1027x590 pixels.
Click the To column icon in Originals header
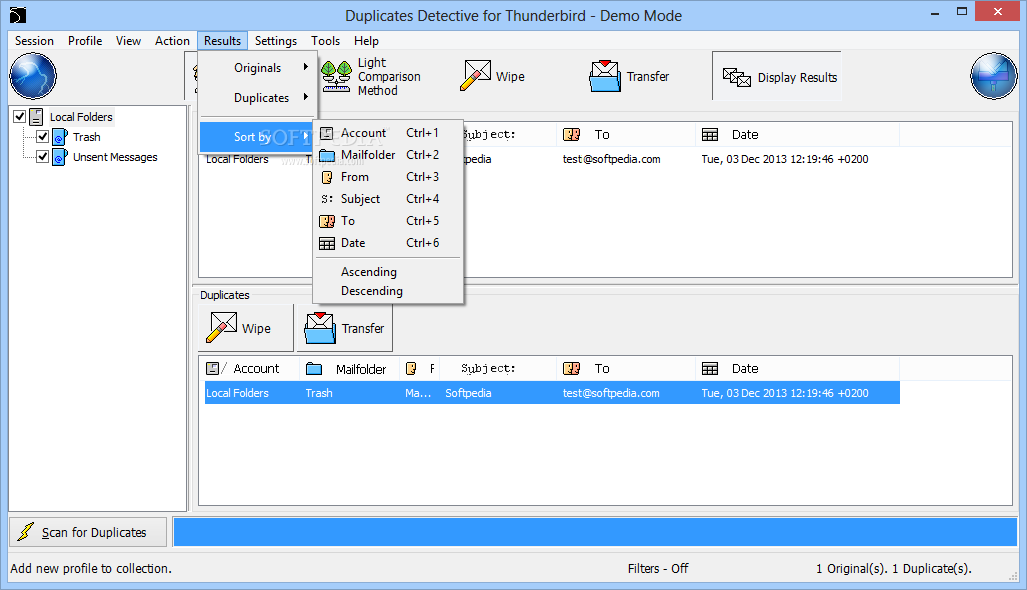tap(571, 135)
